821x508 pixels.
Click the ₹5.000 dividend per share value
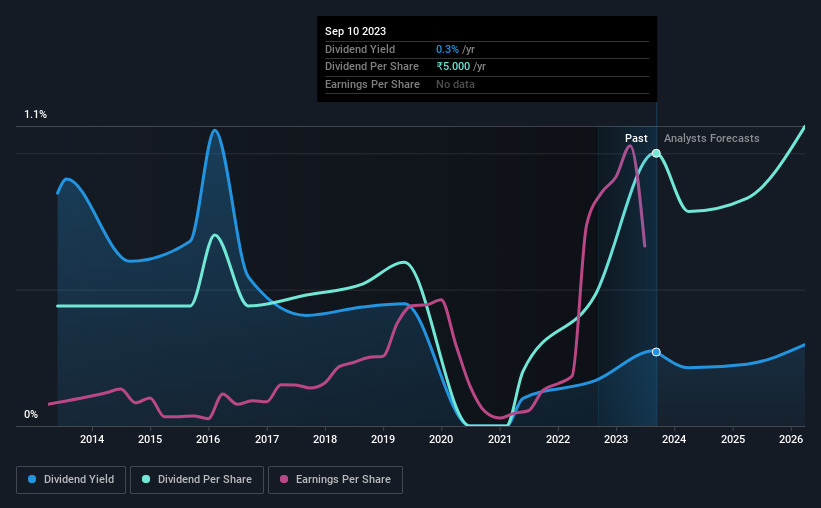click(453, 67)
